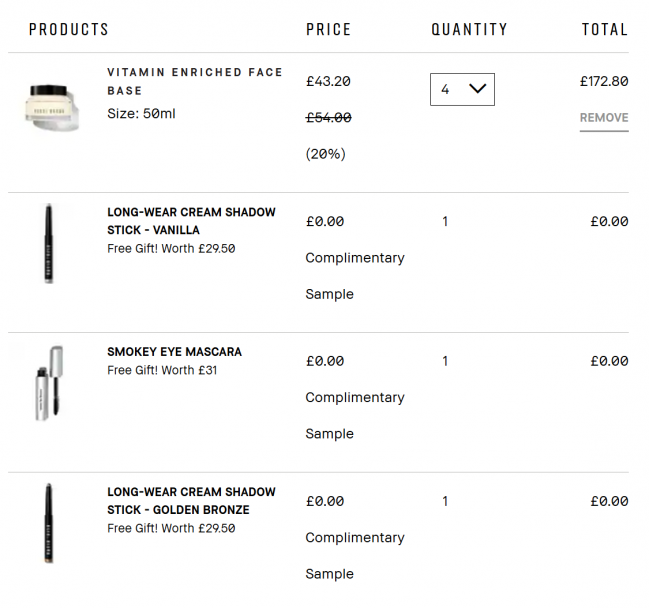View the Vanilla shadow stick thumbnail
Image resolution: width=649 pixels, height=608 pixels.
point(49,243)
